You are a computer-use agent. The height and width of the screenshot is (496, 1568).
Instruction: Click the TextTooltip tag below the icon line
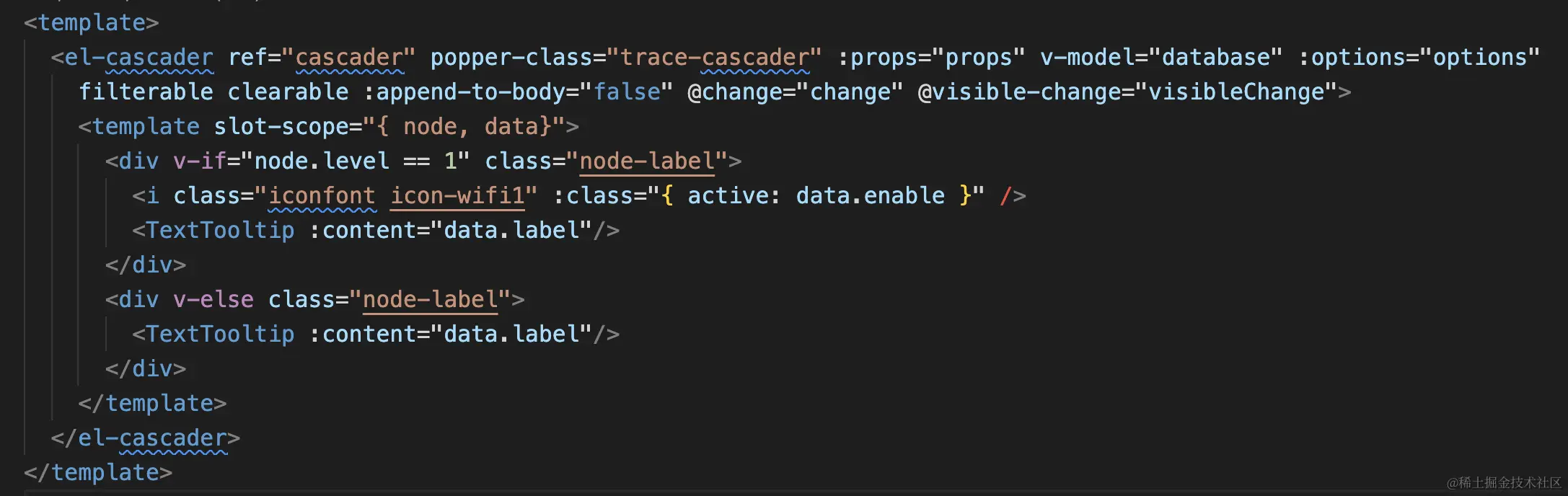pyautogui.click(x=220, y=230)
